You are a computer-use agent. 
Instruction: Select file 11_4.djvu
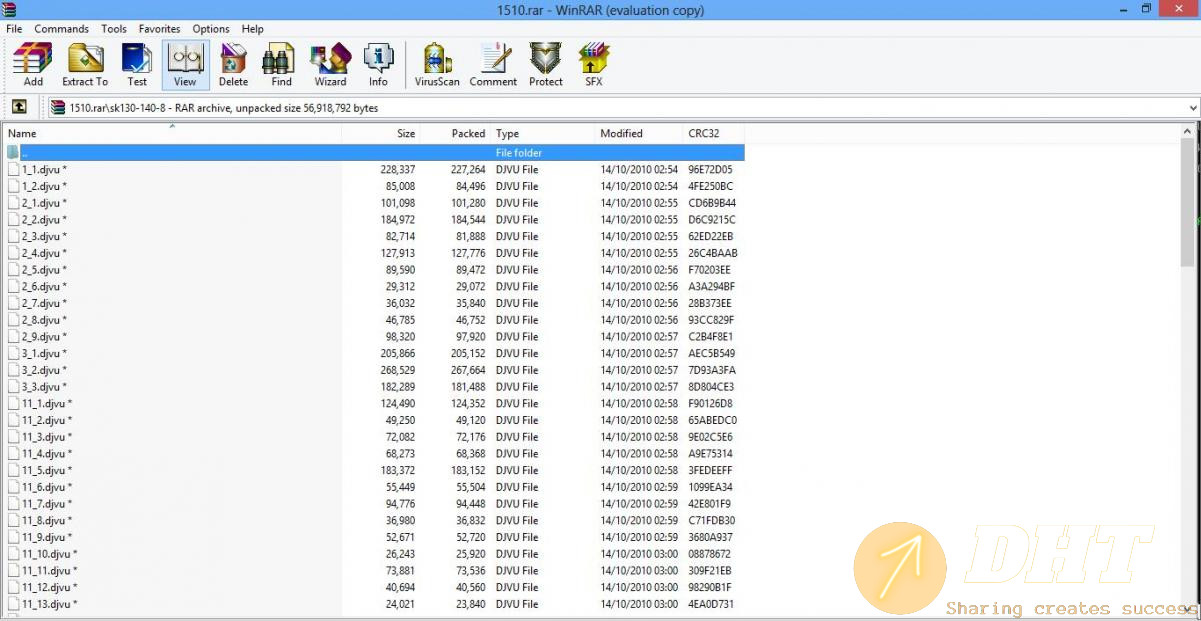click(x=47, y=454)
